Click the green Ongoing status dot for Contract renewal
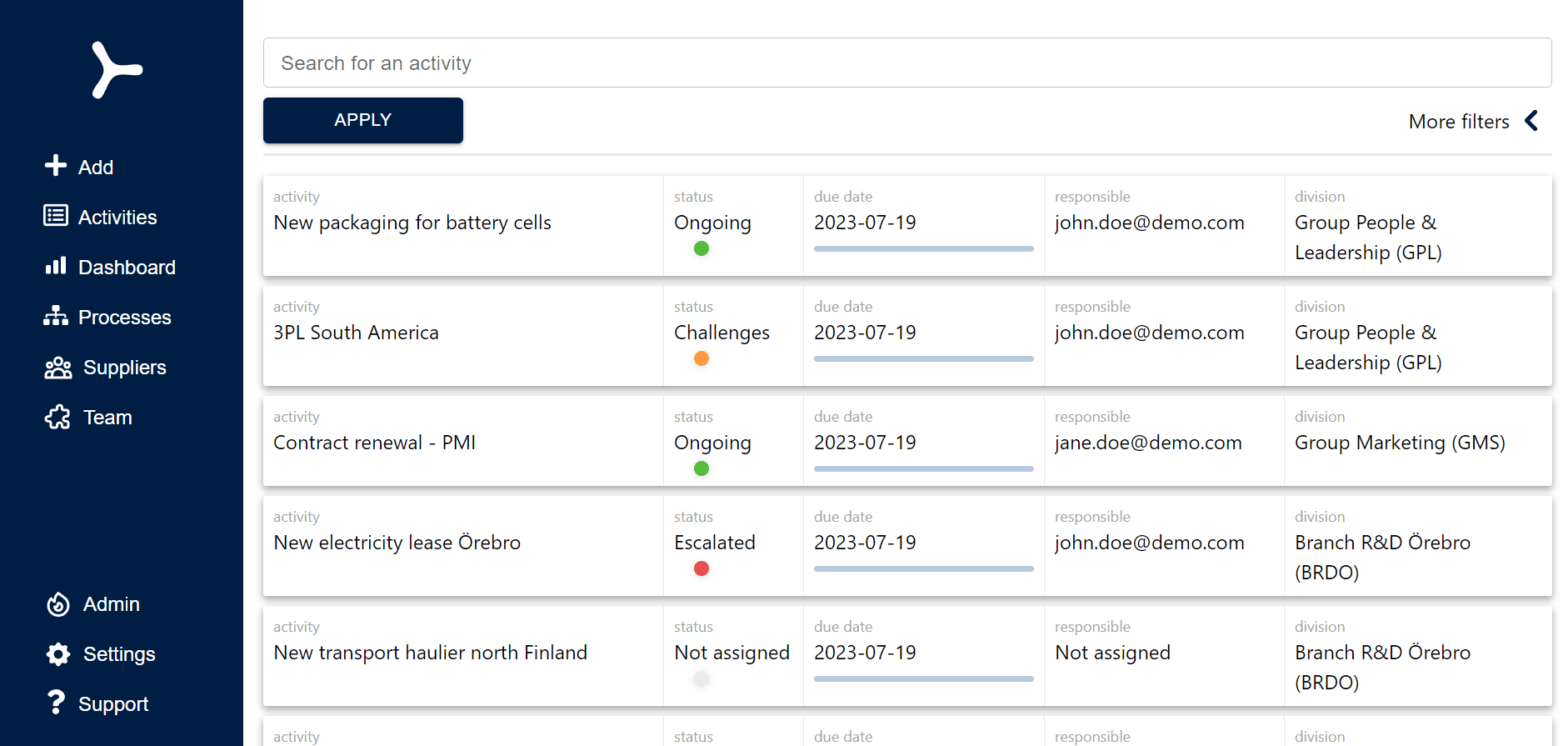This screenshot has width=1568, height=746. pos(702,468)
